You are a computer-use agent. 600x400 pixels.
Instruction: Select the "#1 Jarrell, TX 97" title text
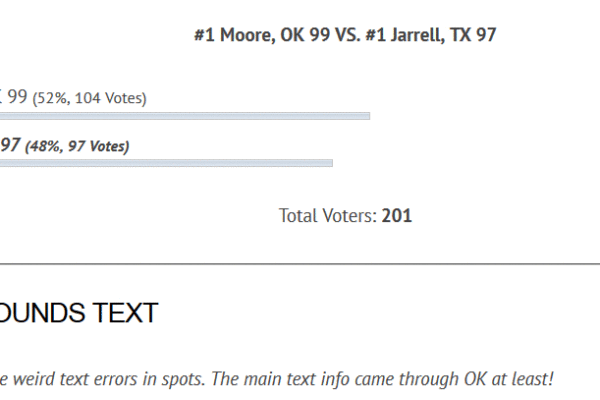coord(431,35)
